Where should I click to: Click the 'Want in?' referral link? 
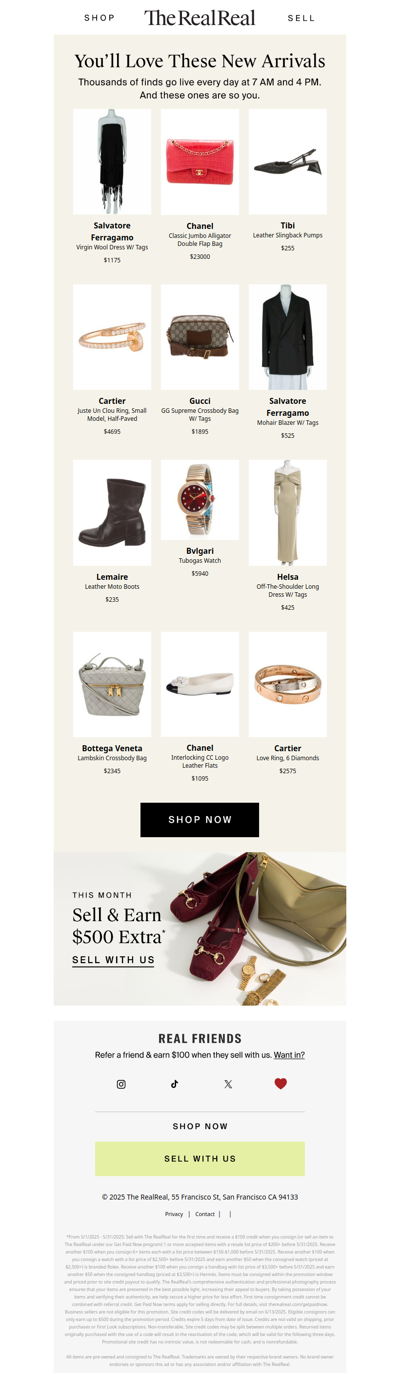289,1055
